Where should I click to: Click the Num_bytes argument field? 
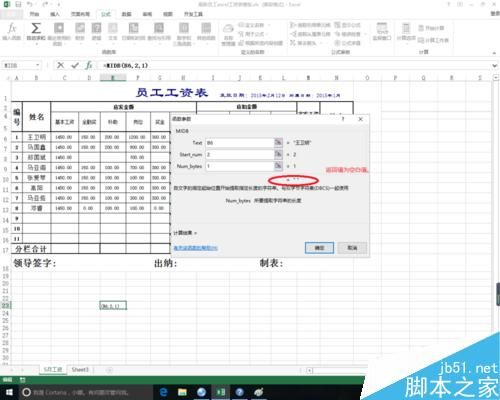point(240,166)
